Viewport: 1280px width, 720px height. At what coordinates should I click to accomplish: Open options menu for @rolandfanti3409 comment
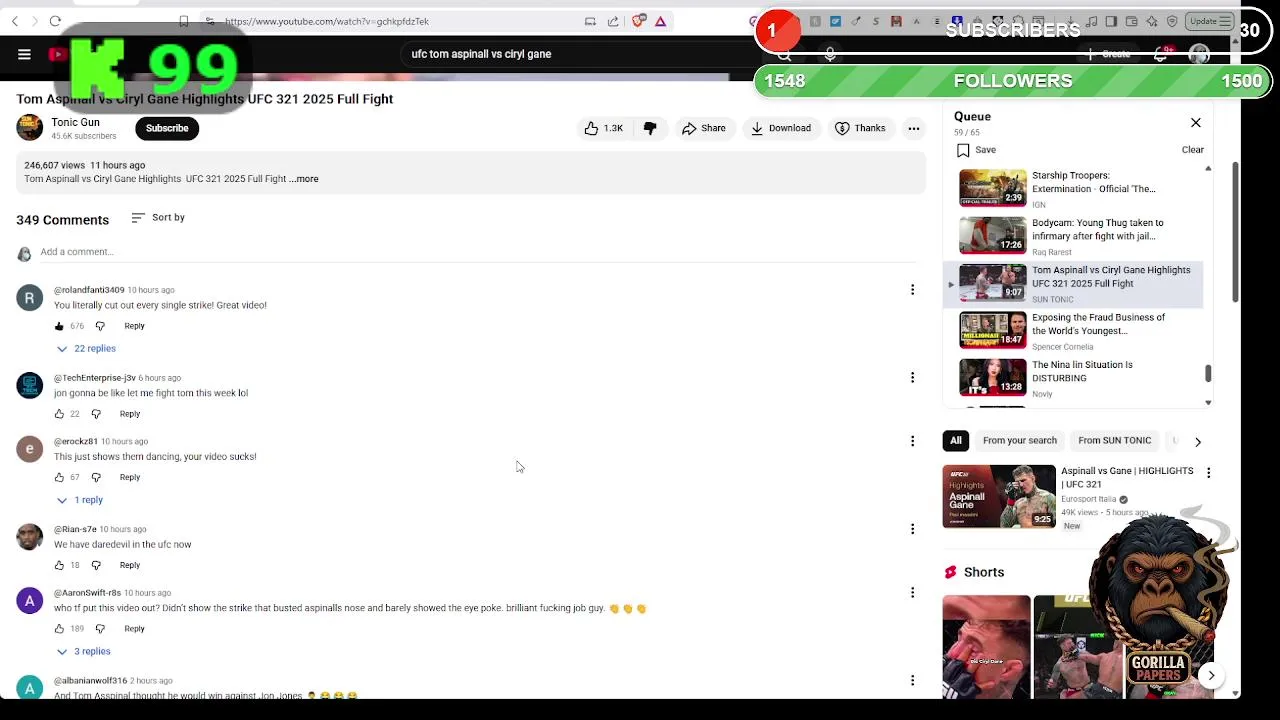912,290
